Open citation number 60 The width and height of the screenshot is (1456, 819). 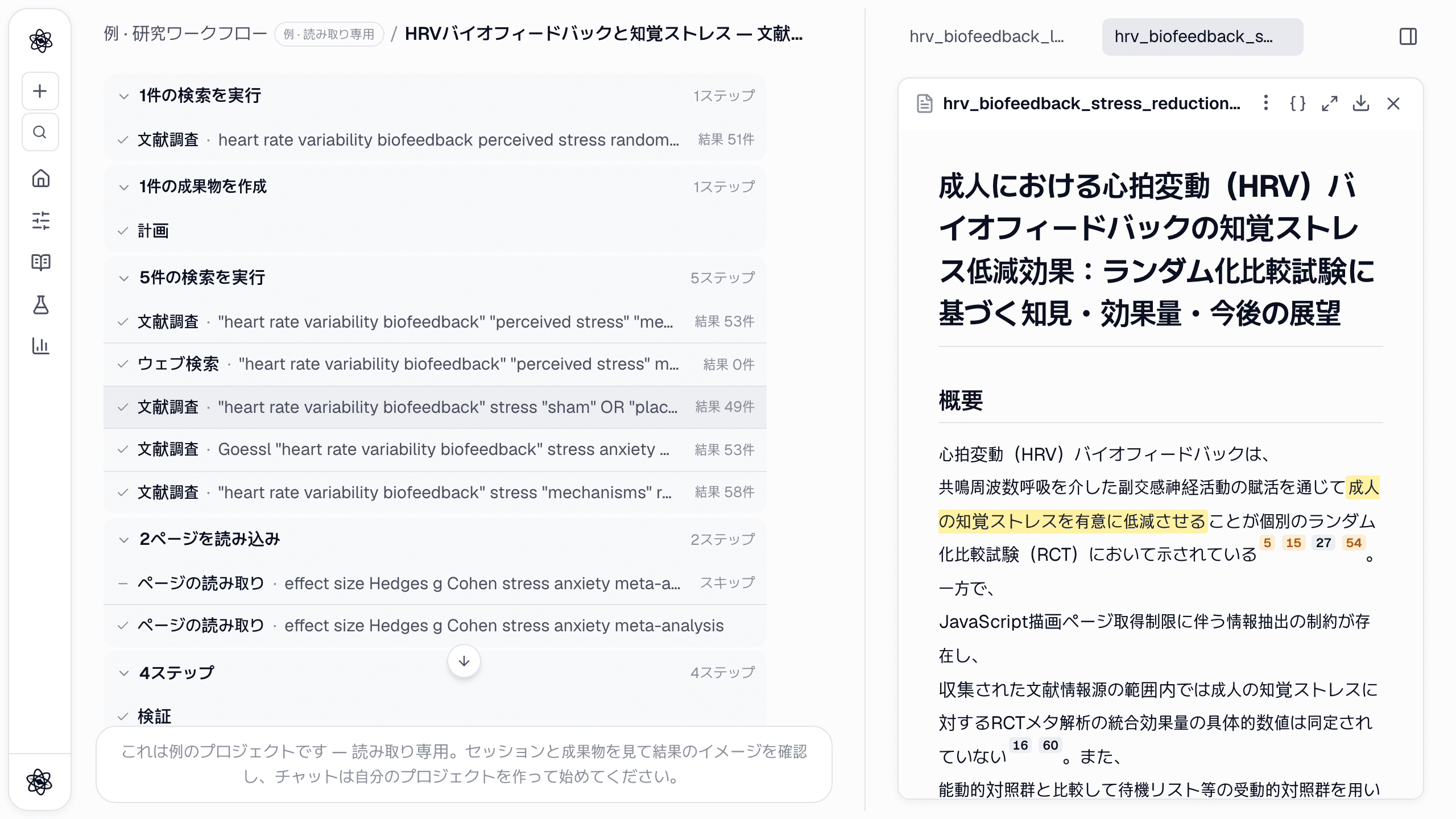[1050, 745]
